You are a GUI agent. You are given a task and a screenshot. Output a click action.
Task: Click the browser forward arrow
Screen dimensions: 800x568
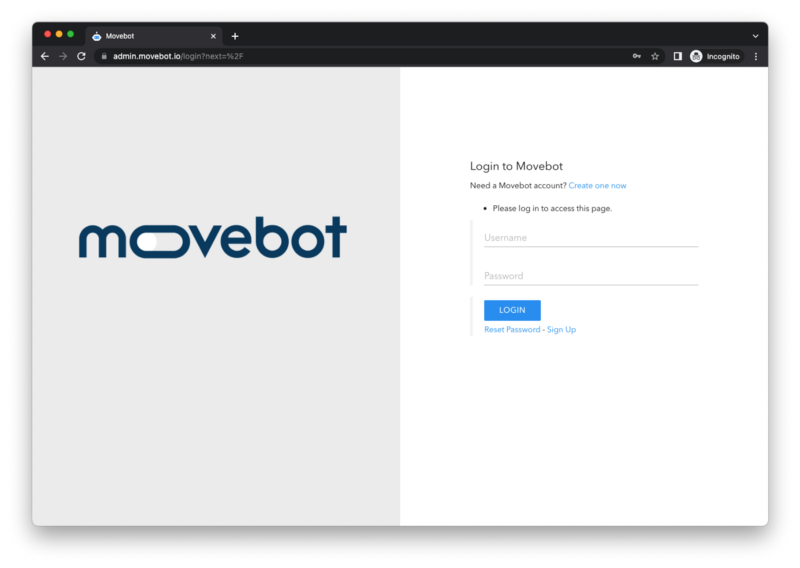[x=63, y=56]
